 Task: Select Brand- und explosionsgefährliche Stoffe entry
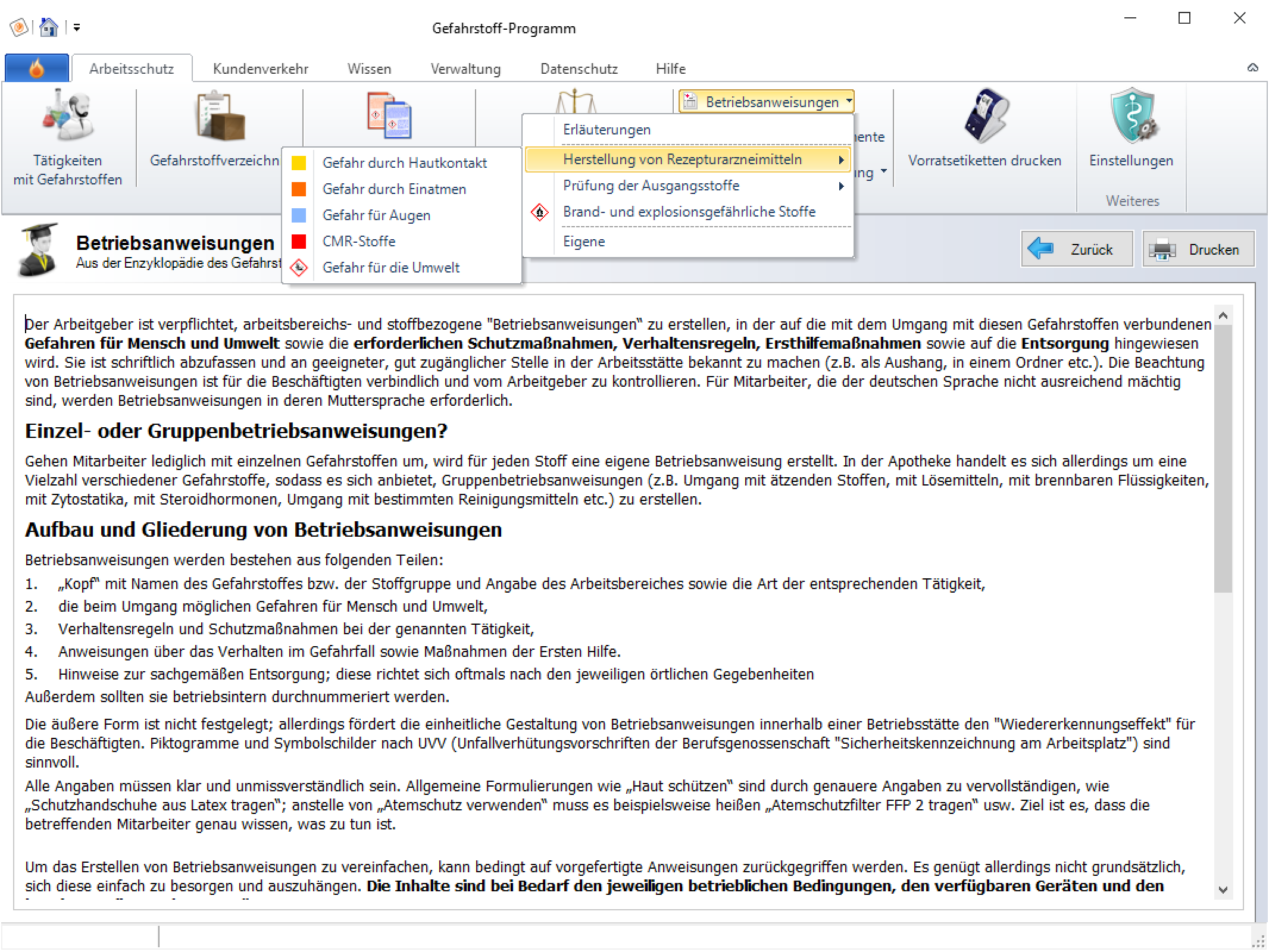688,212
